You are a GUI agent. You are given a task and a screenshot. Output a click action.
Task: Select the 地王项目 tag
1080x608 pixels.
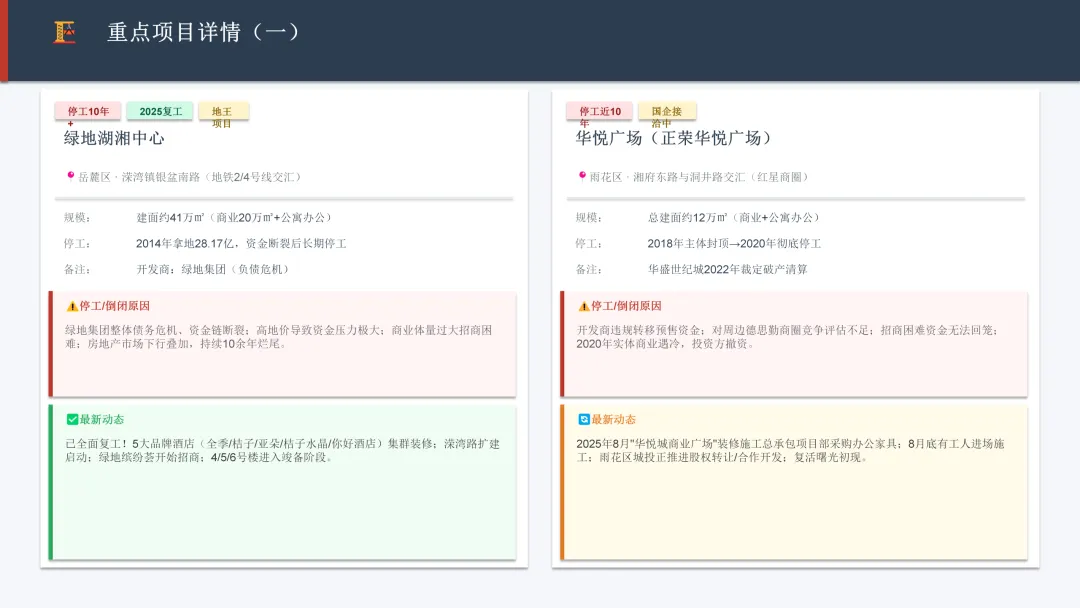point(224,112)
